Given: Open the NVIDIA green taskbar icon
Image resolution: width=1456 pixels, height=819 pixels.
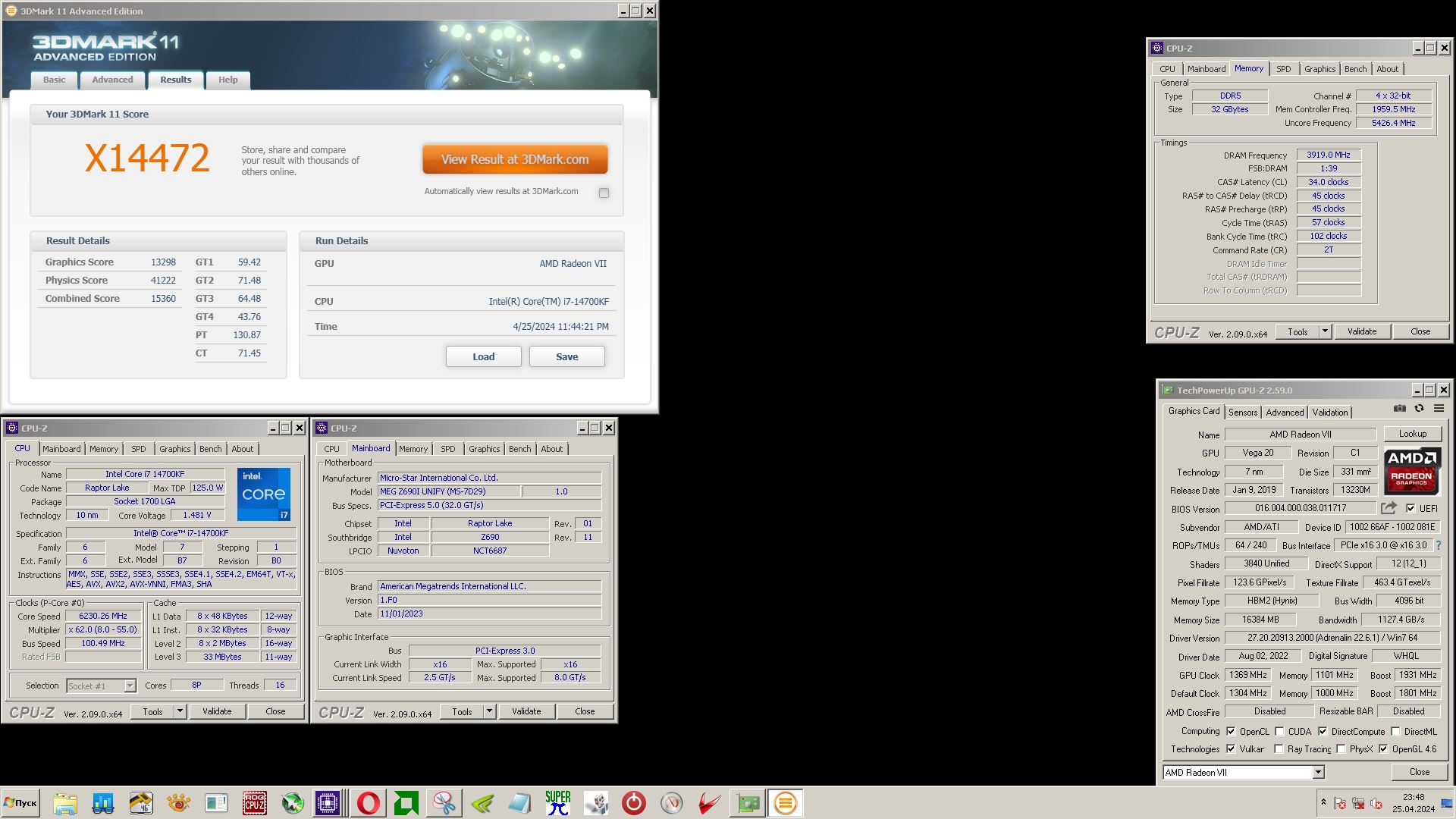Looking at the screenshot, I should pos(482,803).
